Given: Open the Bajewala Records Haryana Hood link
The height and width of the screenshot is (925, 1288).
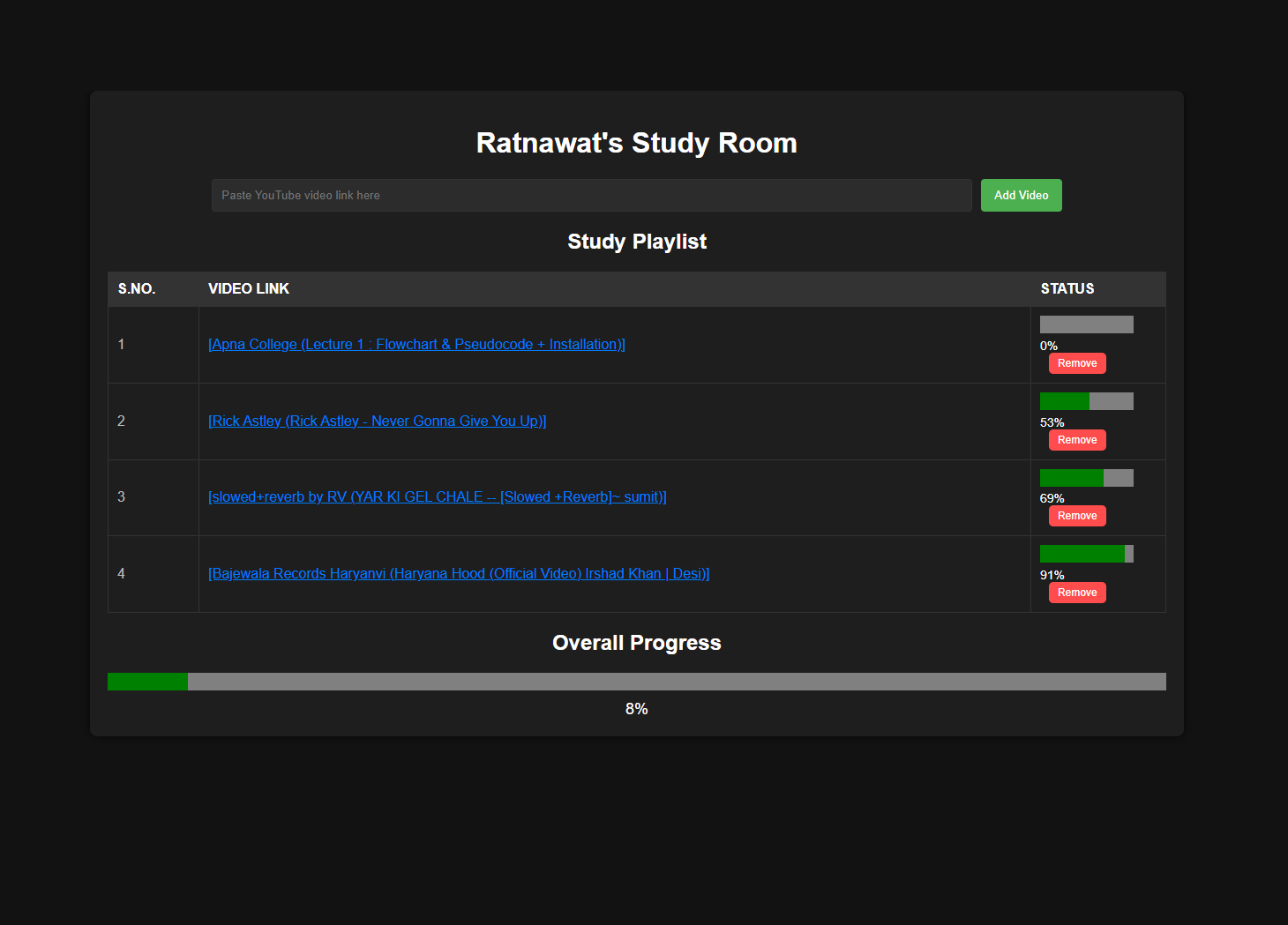Looking at the screenshot, I should (459, 574).
